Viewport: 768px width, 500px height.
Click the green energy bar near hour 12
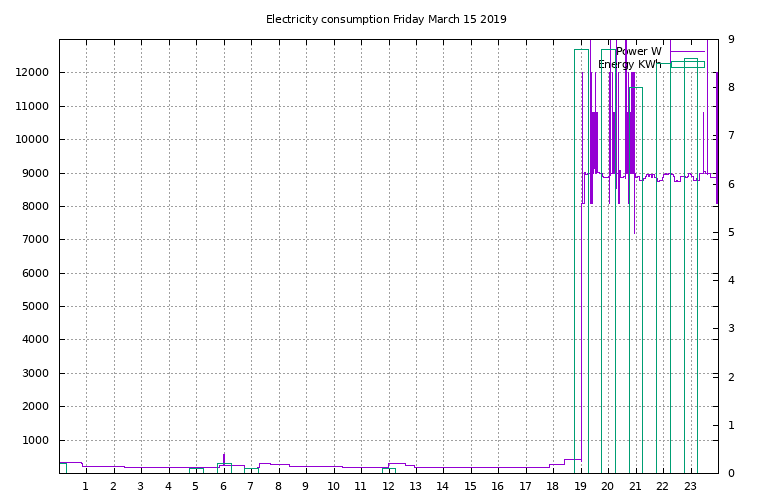click(389, 471)
